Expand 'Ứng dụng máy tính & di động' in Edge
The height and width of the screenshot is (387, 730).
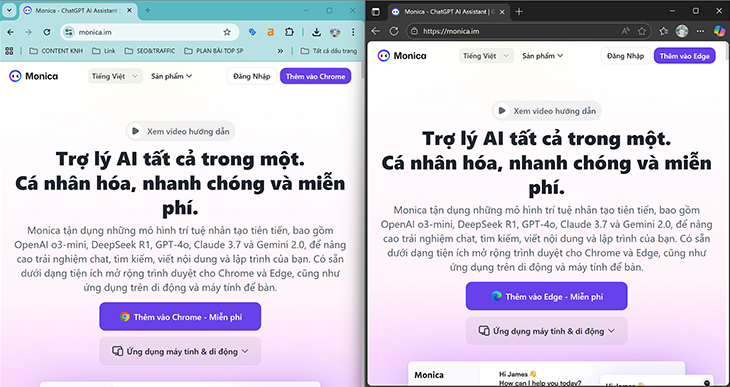point(547,331)
